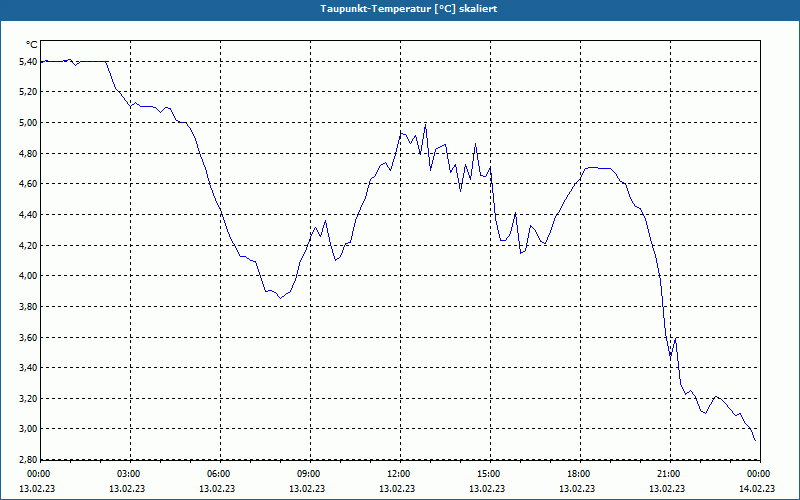Click the 5,40 y-axis value
Viewport: 800px width, 500px height.
pos(27,62)
